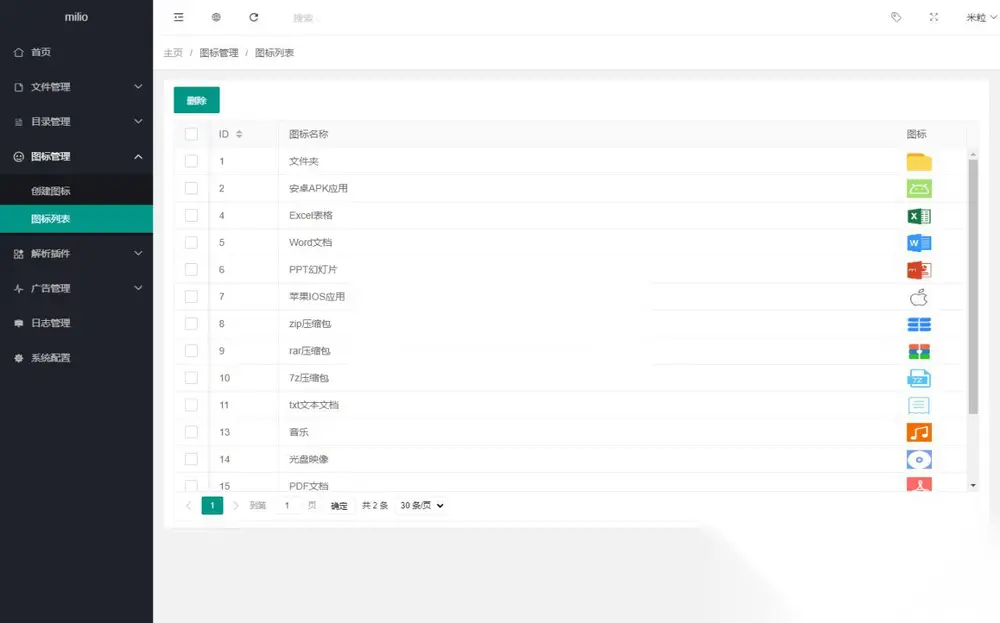The width and height of the screenshot is (1000, 623).
Task: Click the Word icon in Word文档 row
Action: [919, 243]
